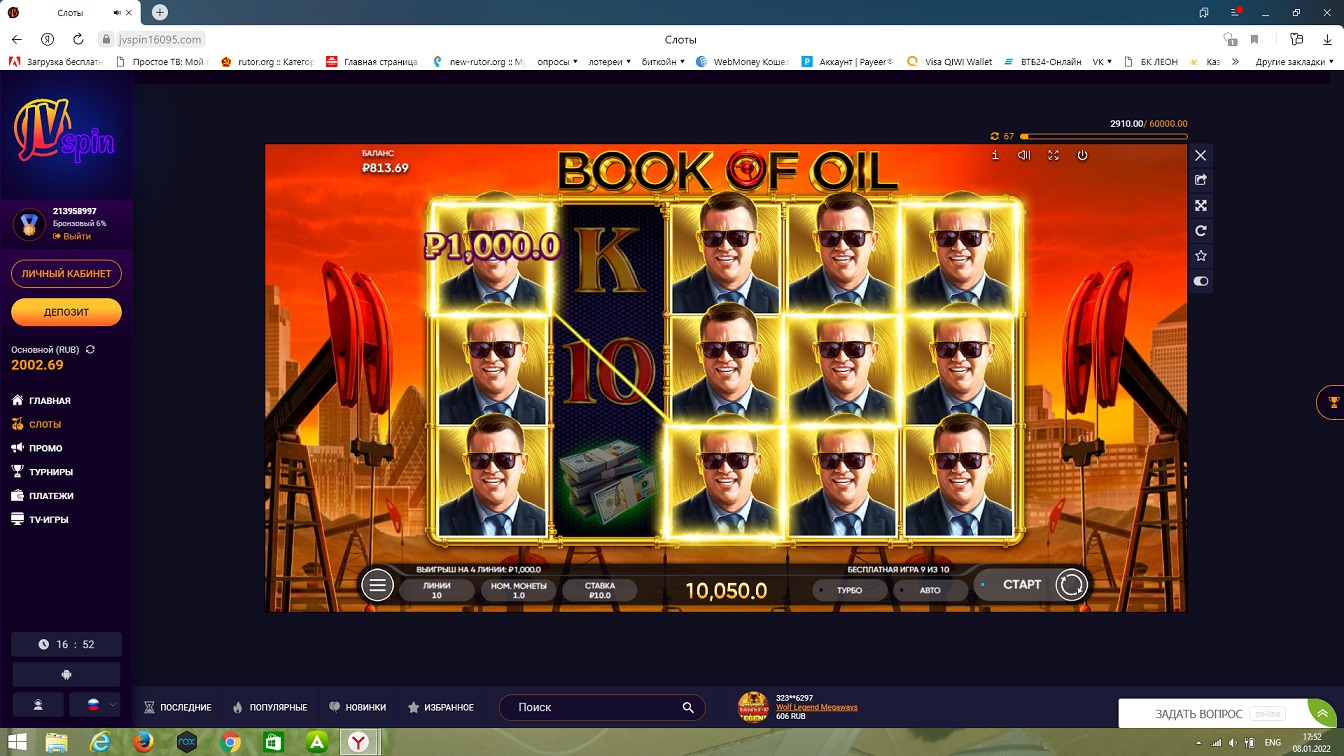
Task: Add game to favorites with star icon
Action: [x=1201, y=256]
